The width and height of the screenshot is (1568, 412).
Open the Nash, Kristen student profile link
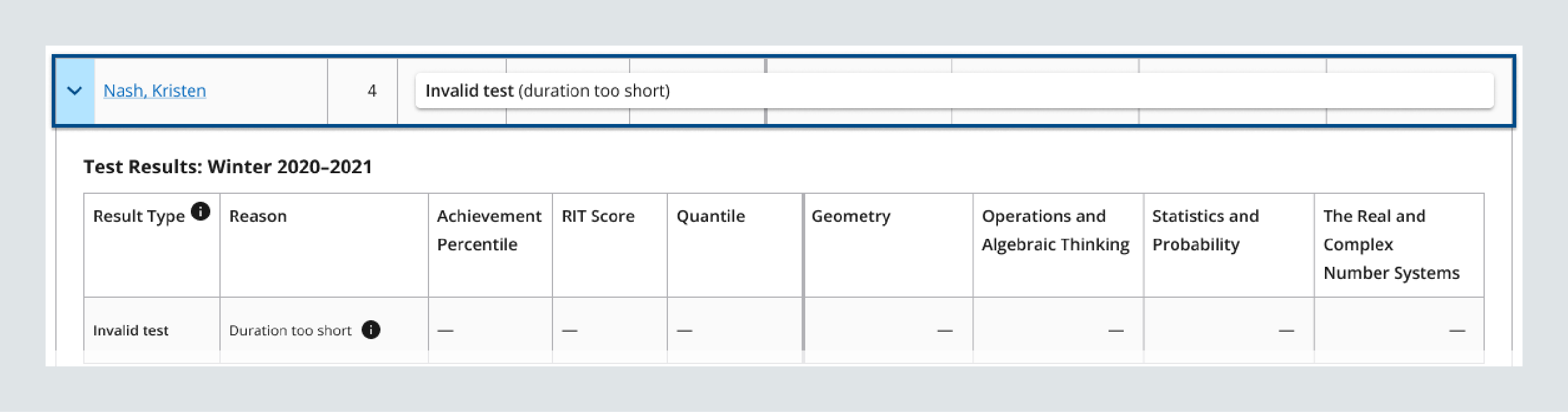155,90
